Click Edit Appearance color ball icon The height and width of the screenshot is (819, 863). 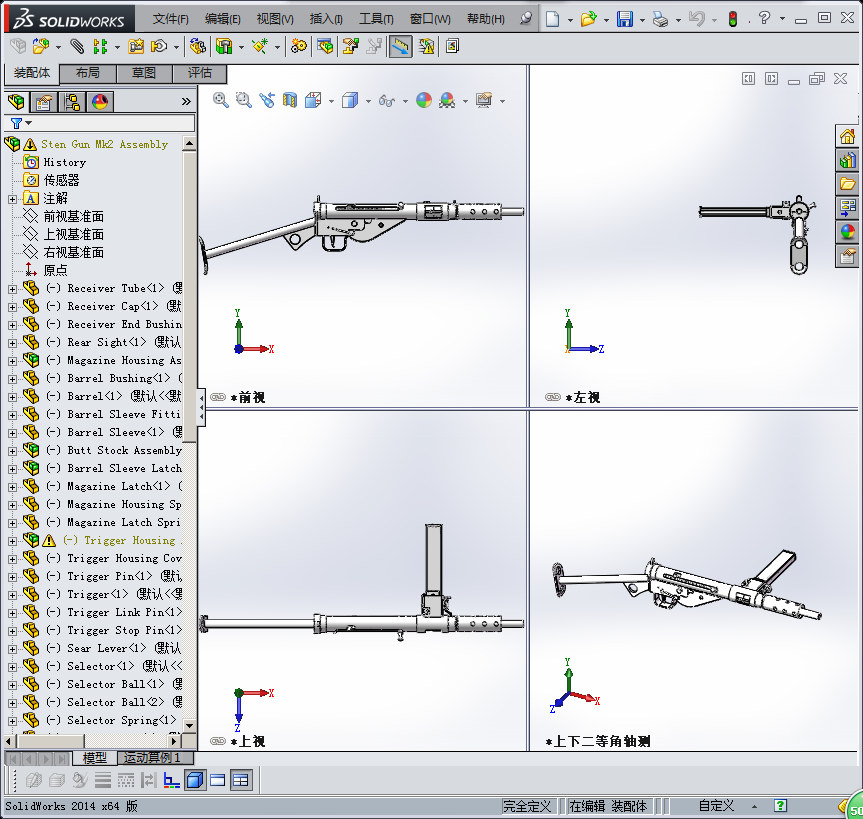[424, 100]
